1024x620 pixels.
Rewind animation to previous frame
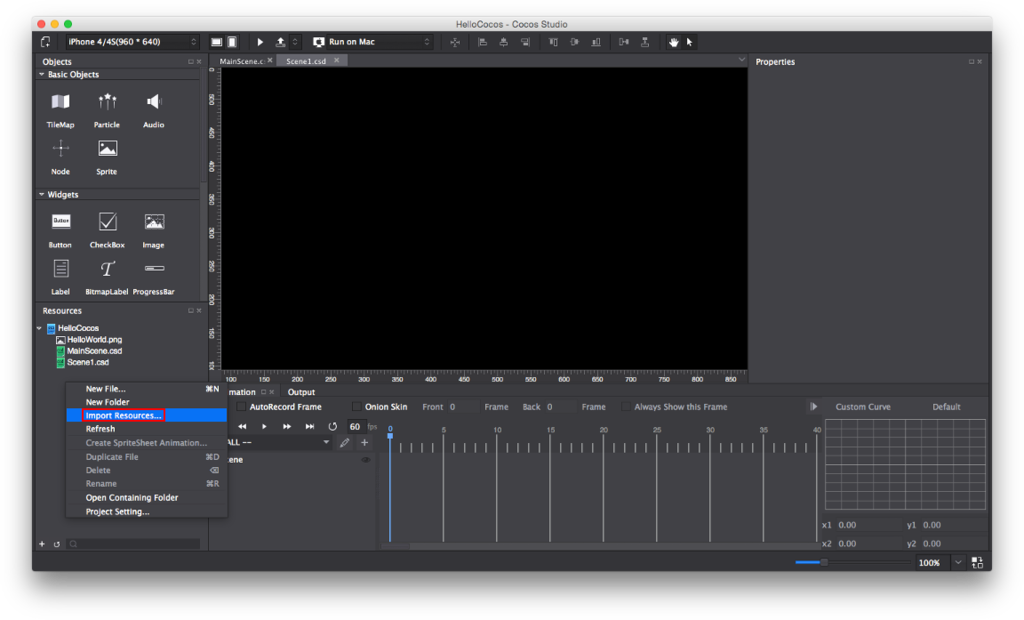tap(242, 426)
